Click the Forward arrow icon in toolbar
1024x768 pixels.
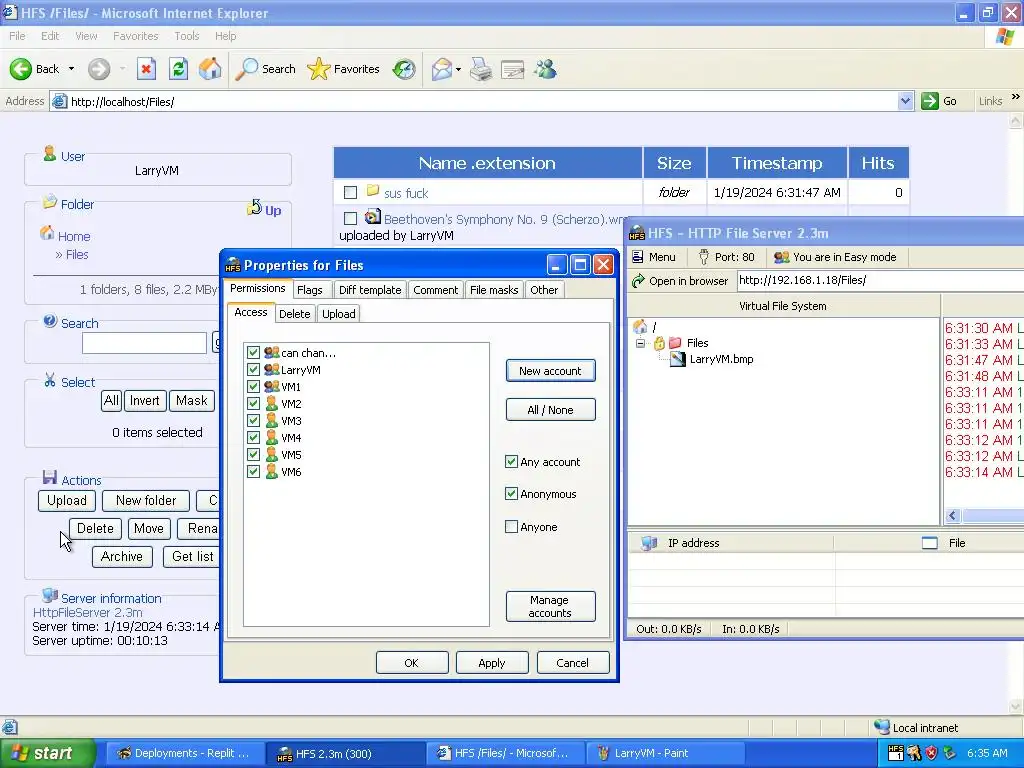99,69
